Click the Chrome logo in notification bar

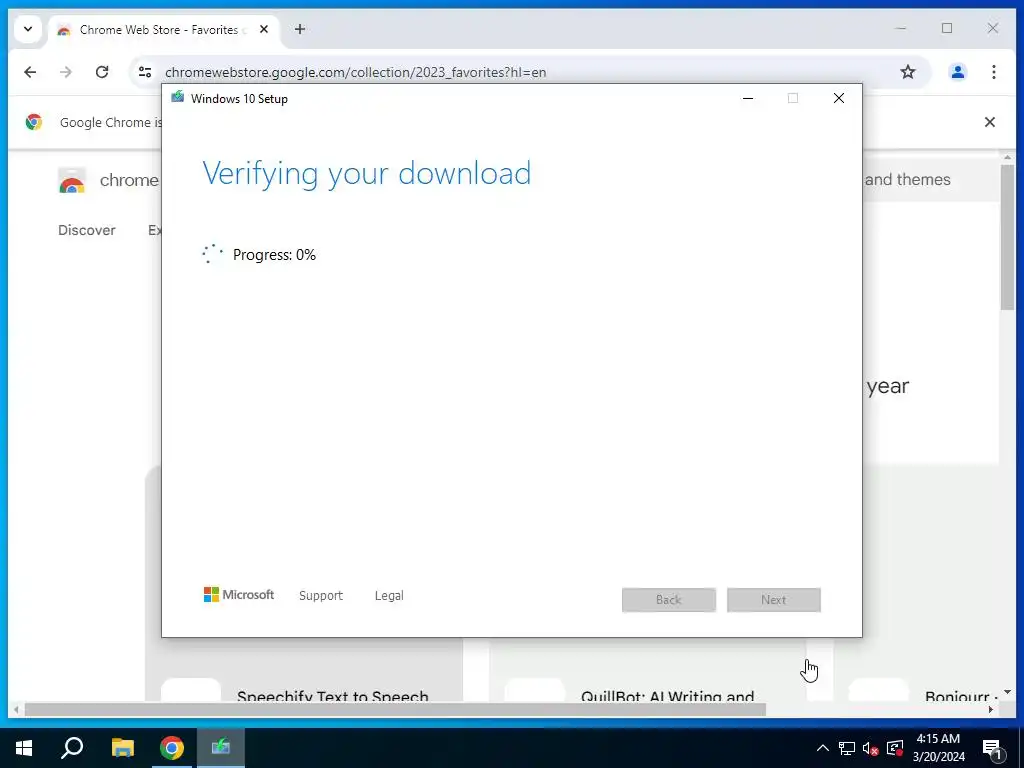coord(34,122)
